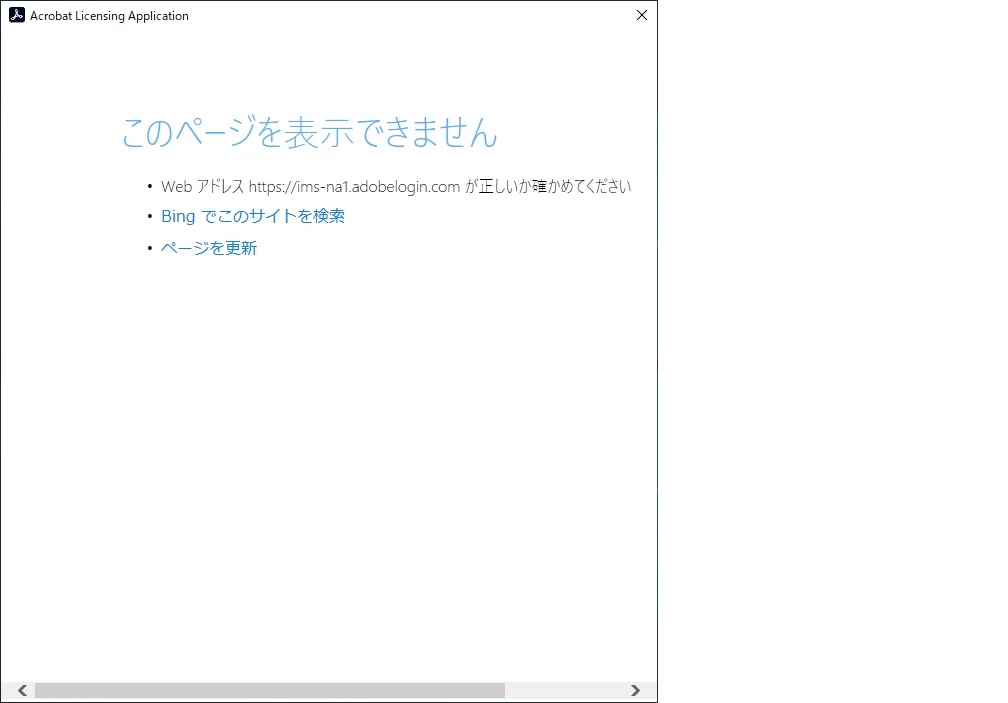
Task: Click the 'ページを更新' refresh link
Action: click(209, 248)
